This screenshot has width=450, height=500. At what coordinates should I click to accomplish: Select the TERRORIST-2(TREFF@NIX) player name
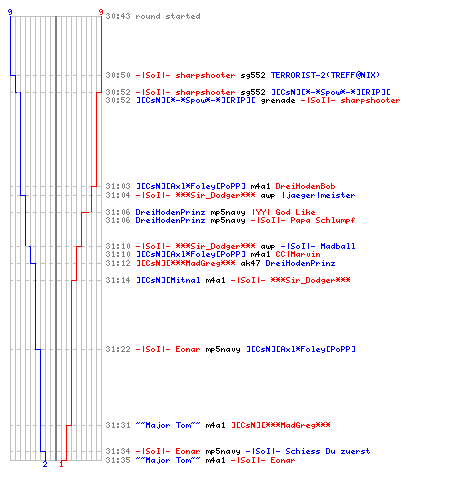coord(325,75)
